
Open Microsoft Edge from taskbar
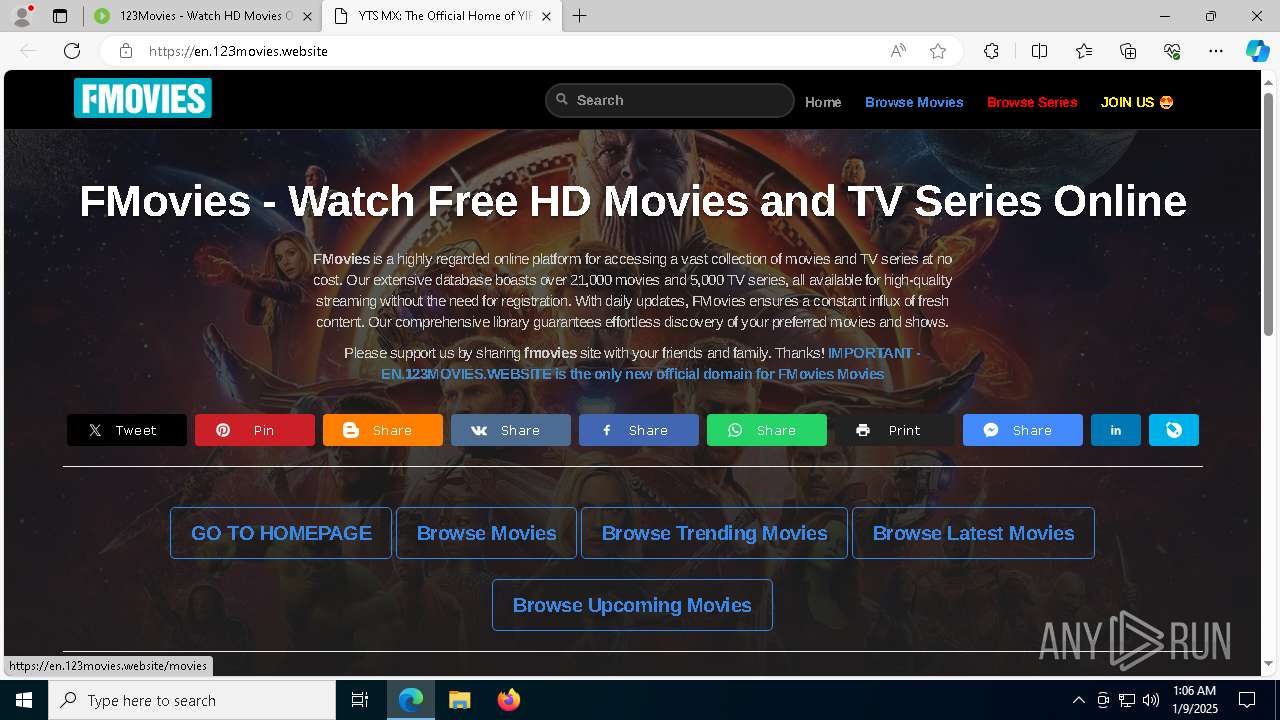pyautogui.click(x=411, y=700)
